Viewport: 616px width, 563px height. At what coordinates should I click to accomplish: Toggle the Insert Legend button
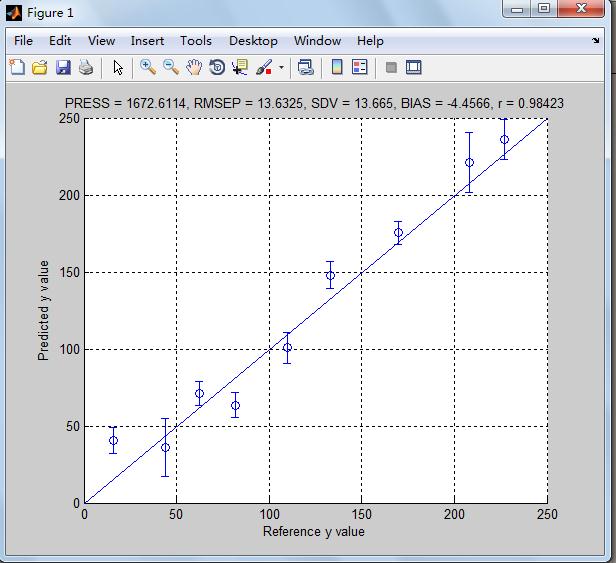click(360, 68)
